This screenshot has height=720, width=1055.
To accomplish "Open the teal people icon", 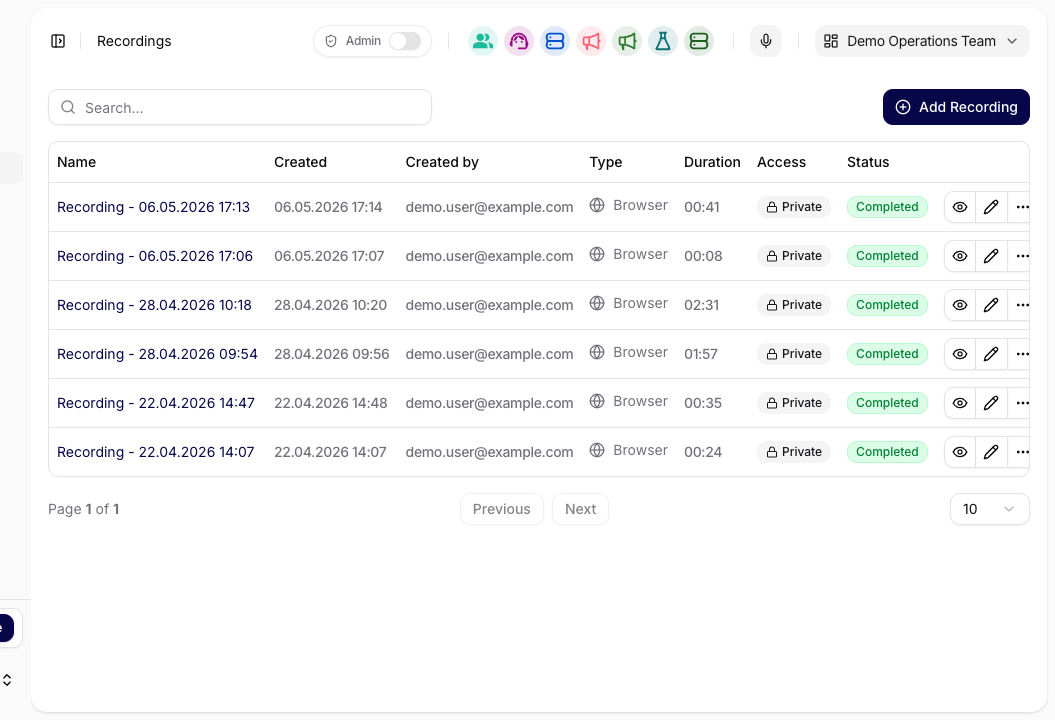I will [x=482, y=41].
